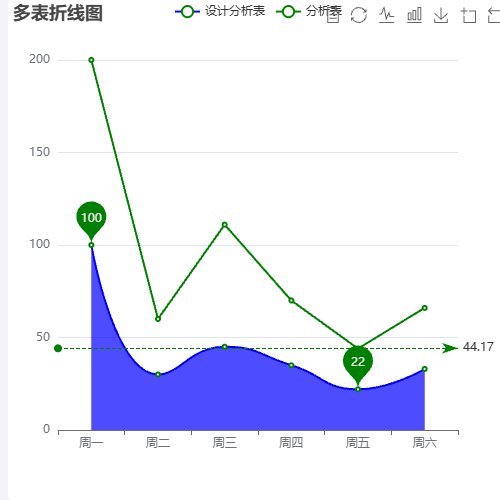This screenshot has width=500, height=500.
Task: Click the min value pin labeled 22
Action: (358, 362)
